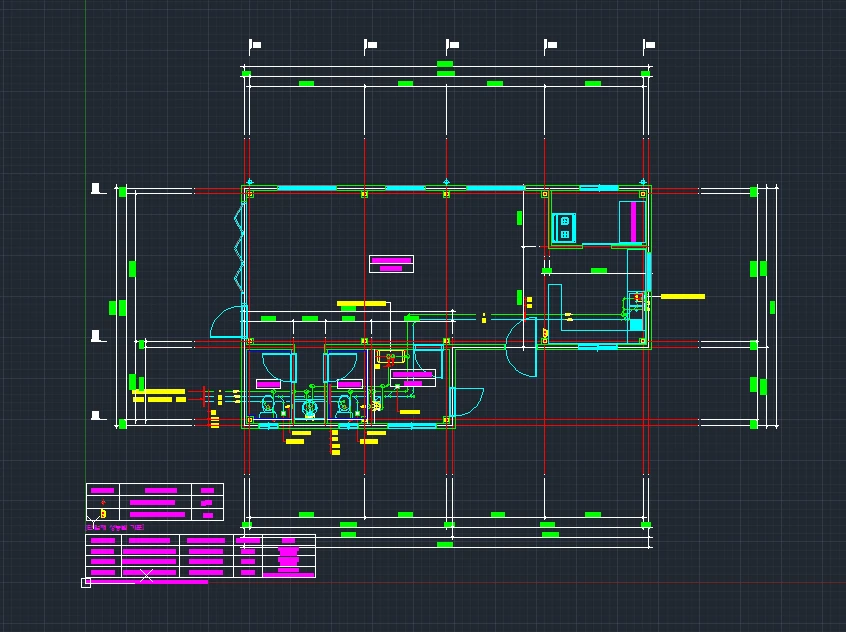
Task: Select the middle flag marker on left side
Action: pyautogui.click(x=98, y=336)
